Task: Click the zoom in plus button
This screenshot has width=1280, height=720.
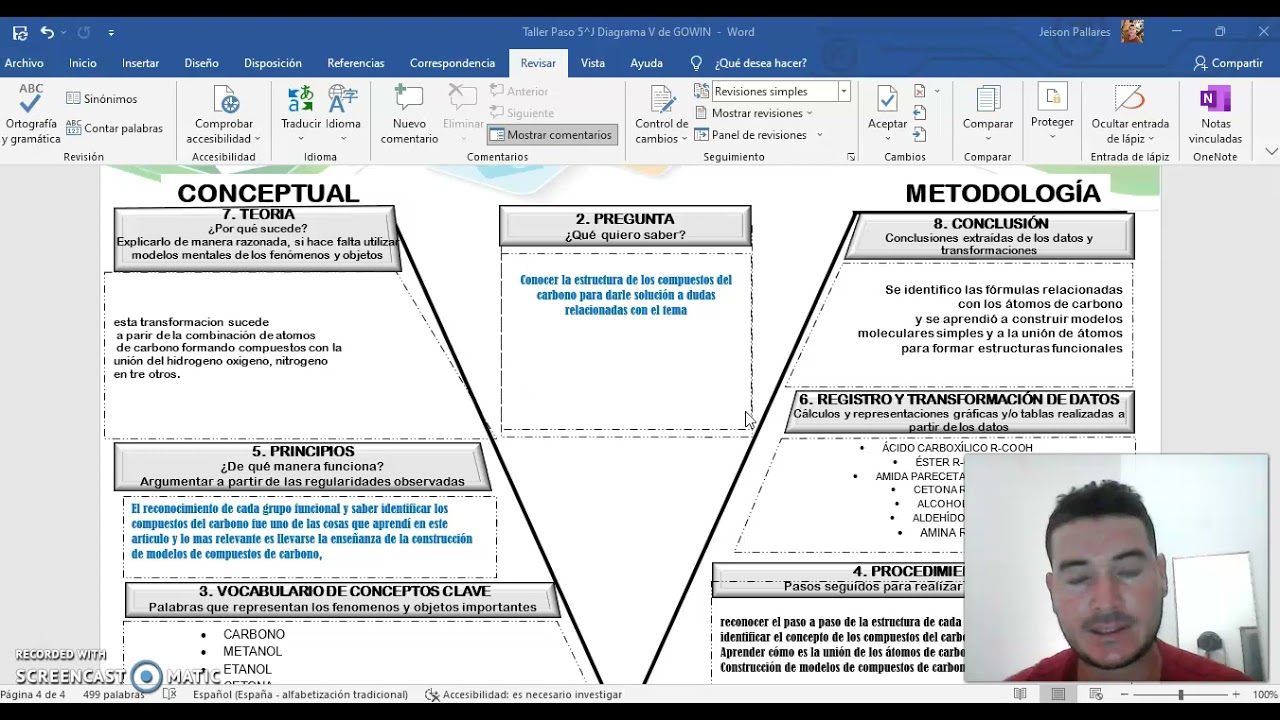Action: click(1236, 694)
